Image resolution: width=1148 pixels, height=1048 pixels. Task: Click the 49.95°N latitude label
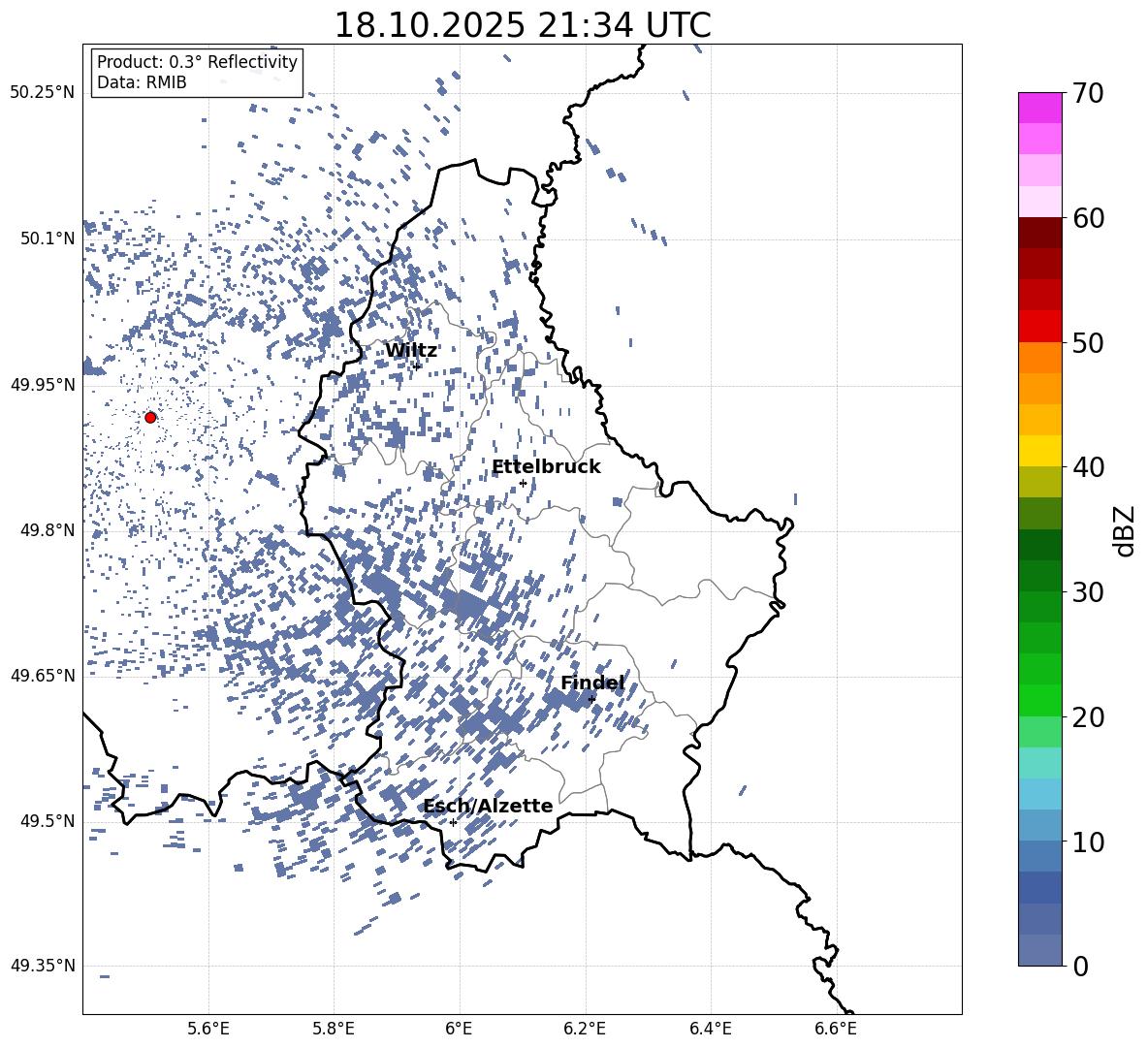click(44, 385)
